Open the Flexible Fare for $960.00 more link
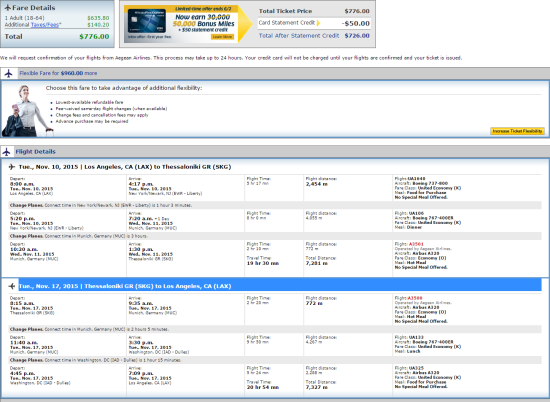550x402 pixels. coord(58,73)
